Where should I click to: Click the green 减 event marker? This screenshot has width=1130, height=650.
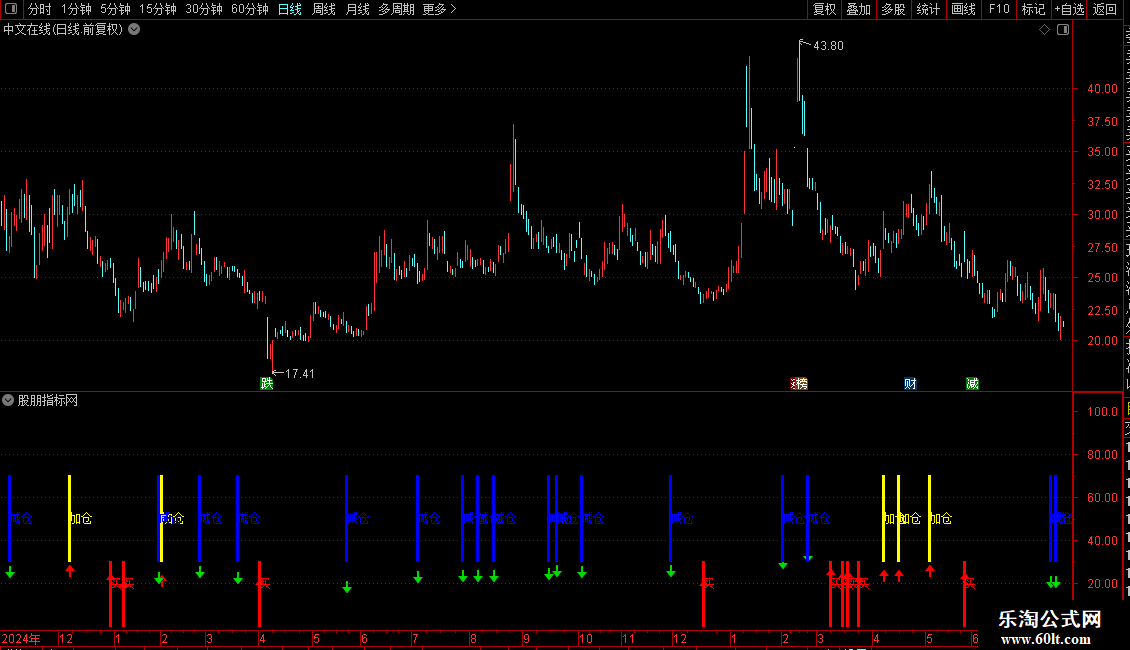coord(972,383)
